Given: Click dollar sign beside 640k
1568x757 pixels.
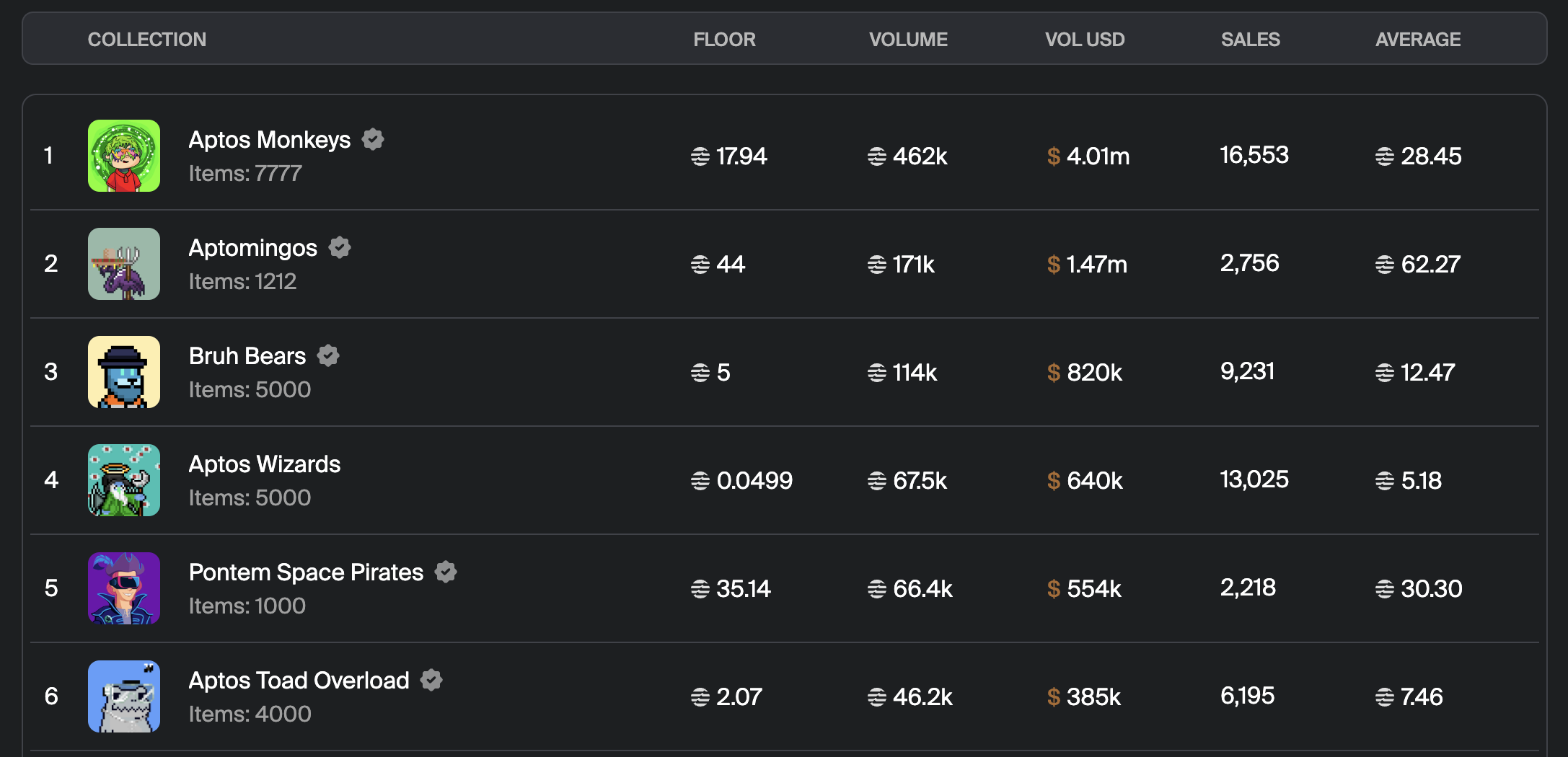Looking at the screenshot, I should [1054, 481].
